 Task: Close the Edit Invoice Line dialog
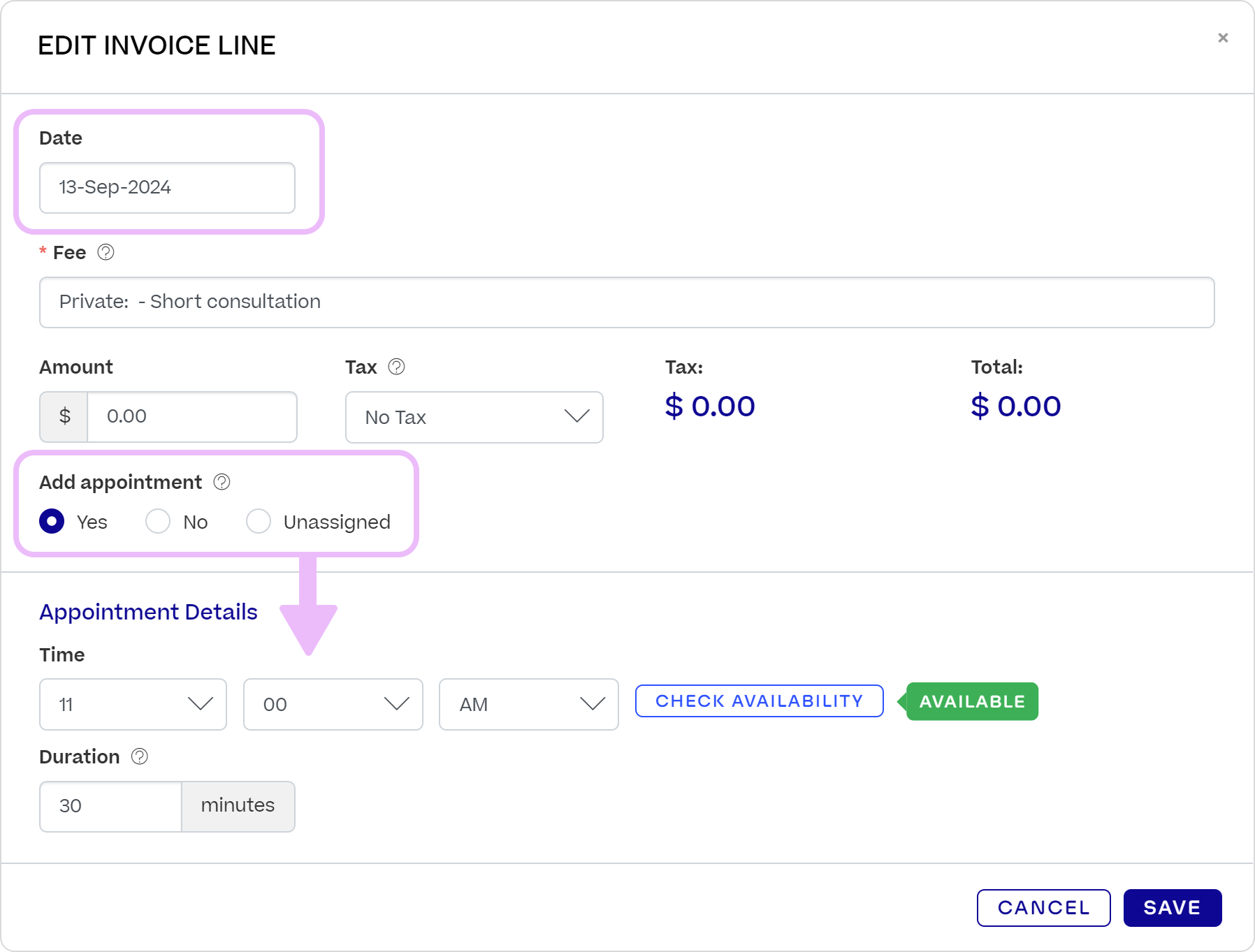click(x=1223, y=38)
